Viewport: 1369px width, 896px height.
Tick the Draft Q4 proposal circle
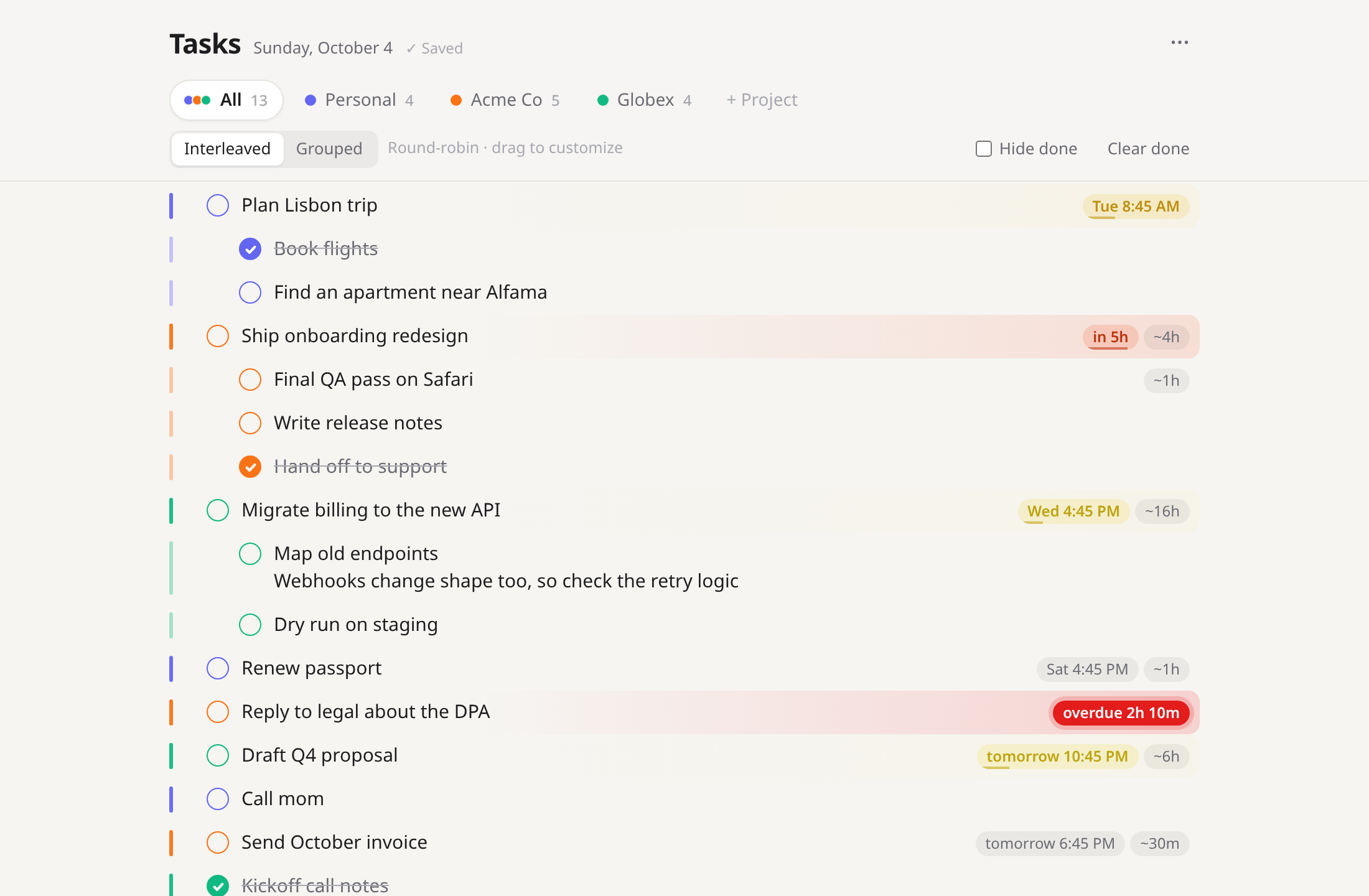(x=218, y=755)
